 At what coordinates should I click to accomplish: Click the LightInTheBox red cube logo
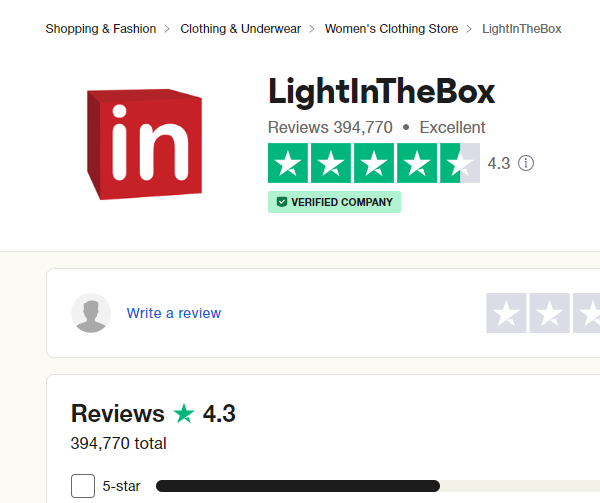tap(144, 144)
